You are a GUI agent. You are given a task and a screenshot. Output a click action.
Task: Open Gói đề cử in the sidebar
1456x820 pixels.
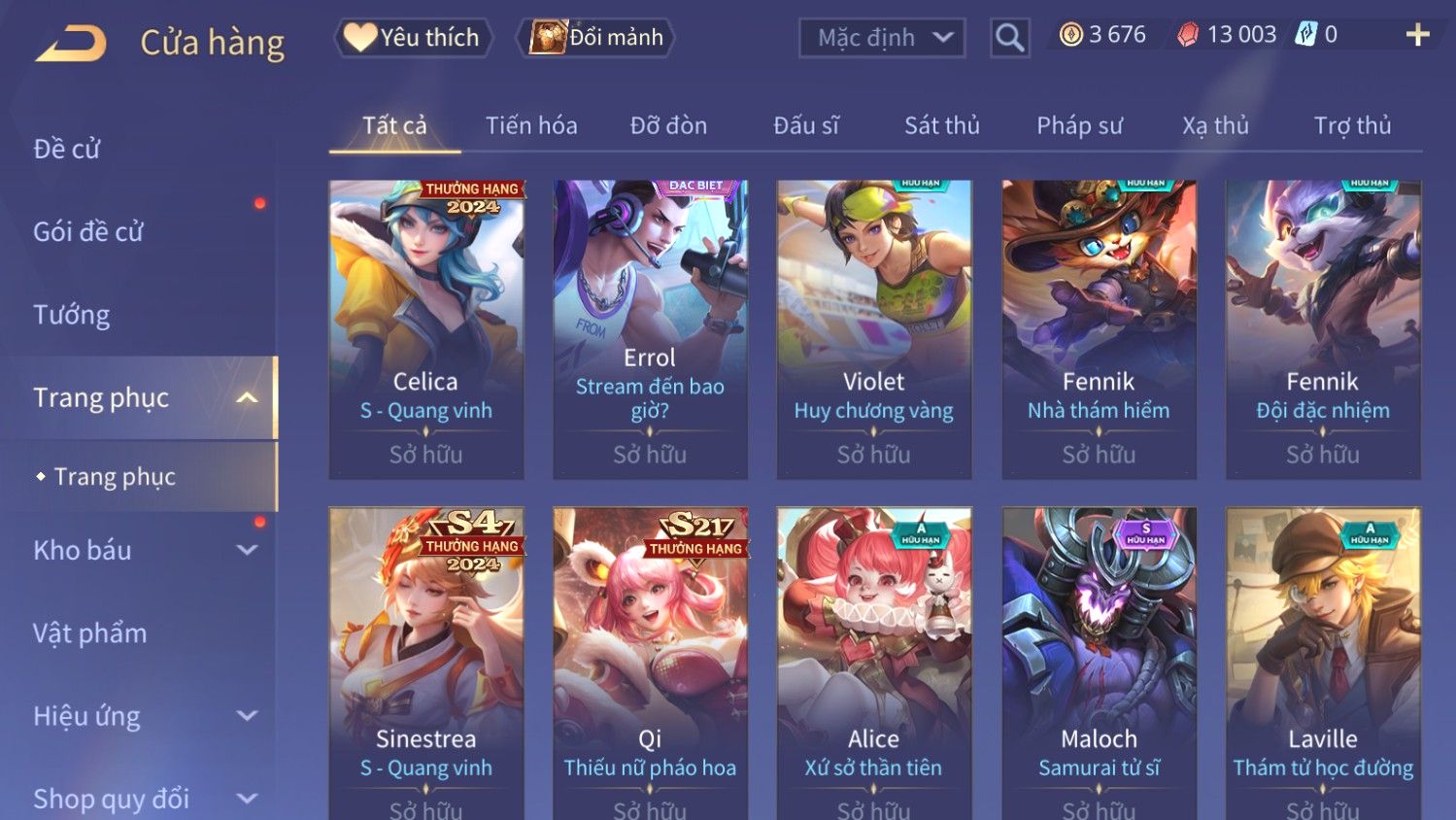tap(88, 231)
